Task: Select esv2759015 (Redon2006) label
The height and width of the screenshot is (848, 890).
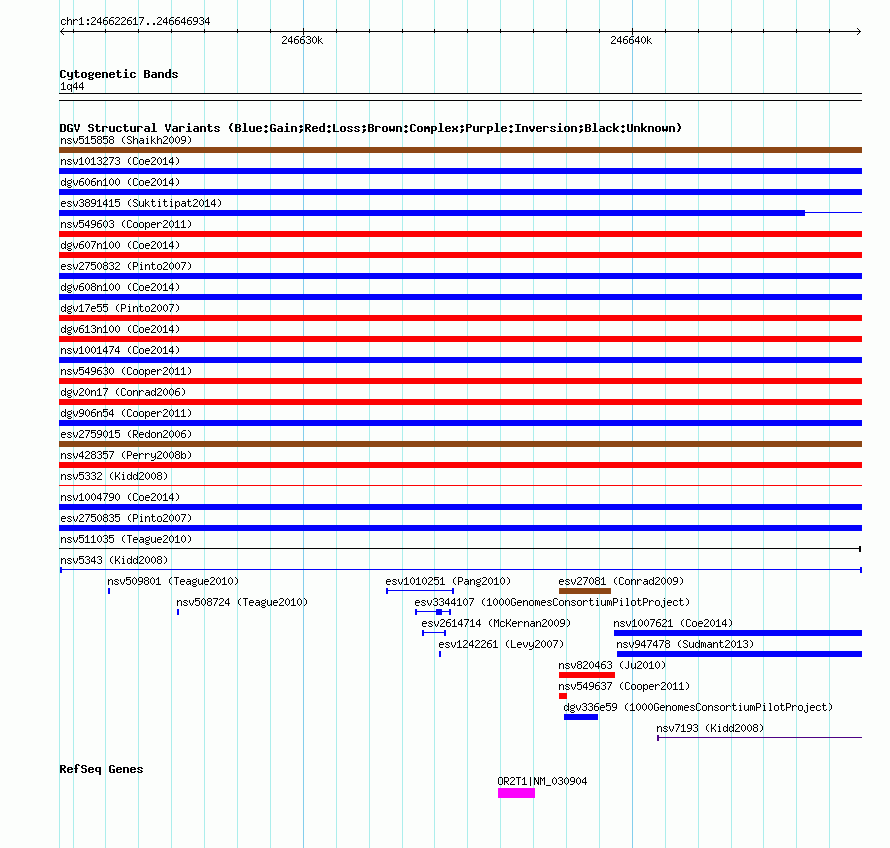Action: tap(126, 434)
